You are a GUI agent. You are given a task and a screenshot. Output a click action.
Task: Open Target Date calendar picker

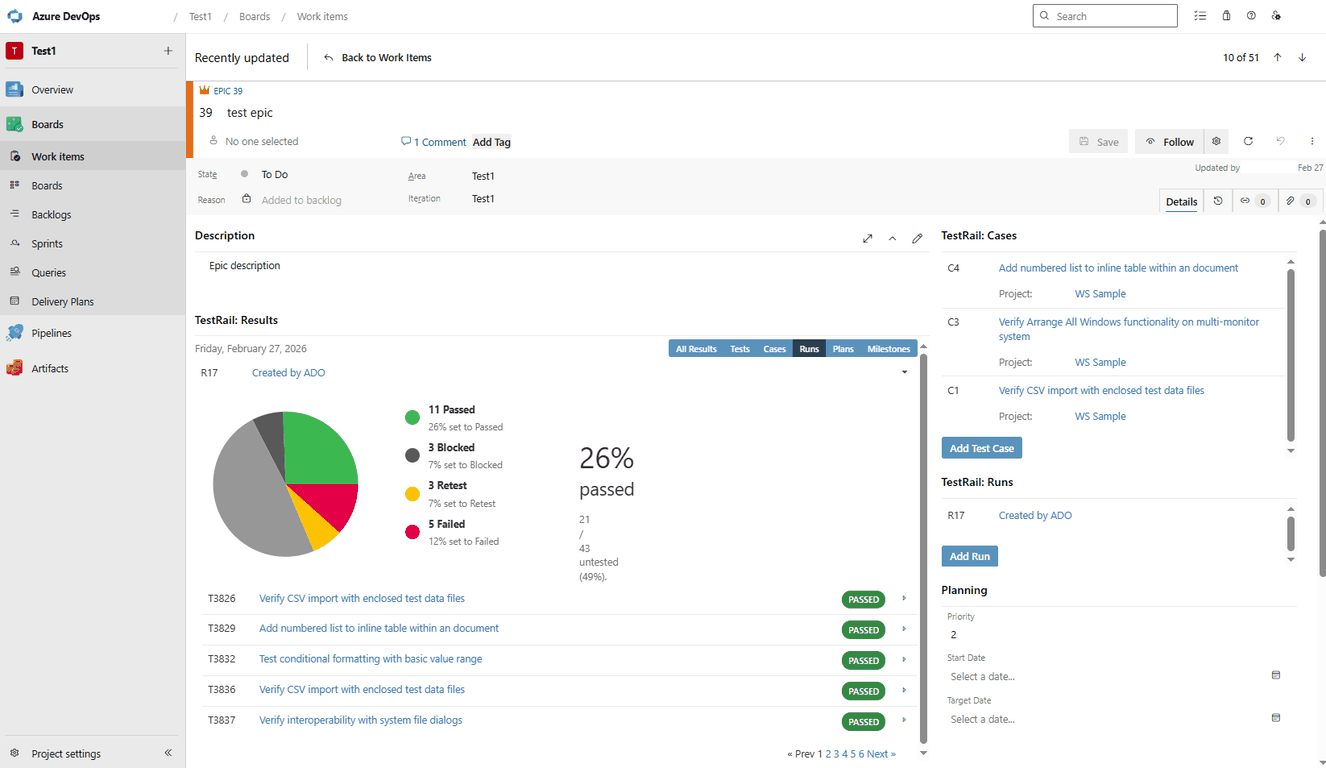pyautogui.click(x=1275, y=718)
